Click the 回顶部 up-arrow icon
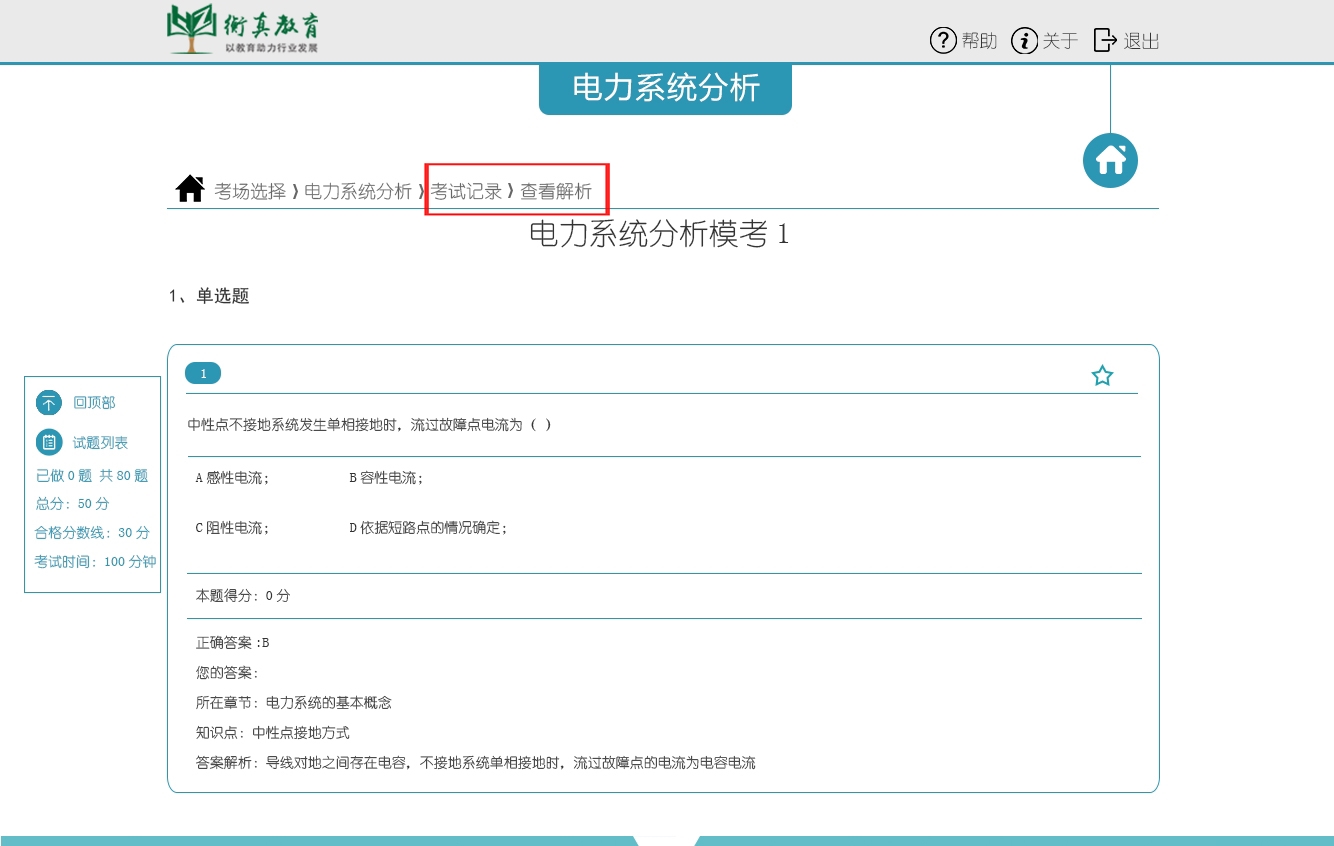 point(49,403)
